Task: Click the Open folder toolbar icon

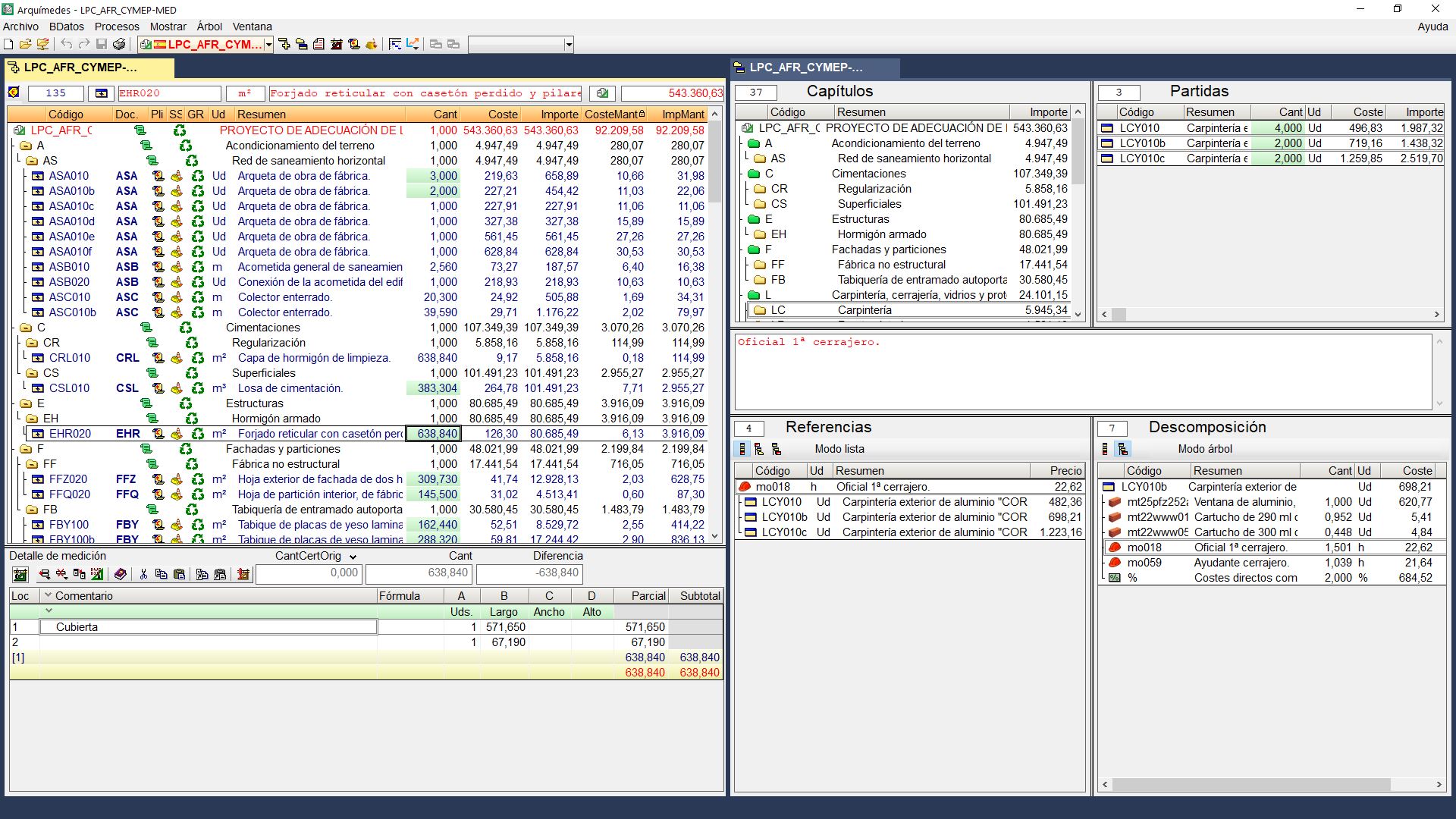Action: tap(25, 45)
